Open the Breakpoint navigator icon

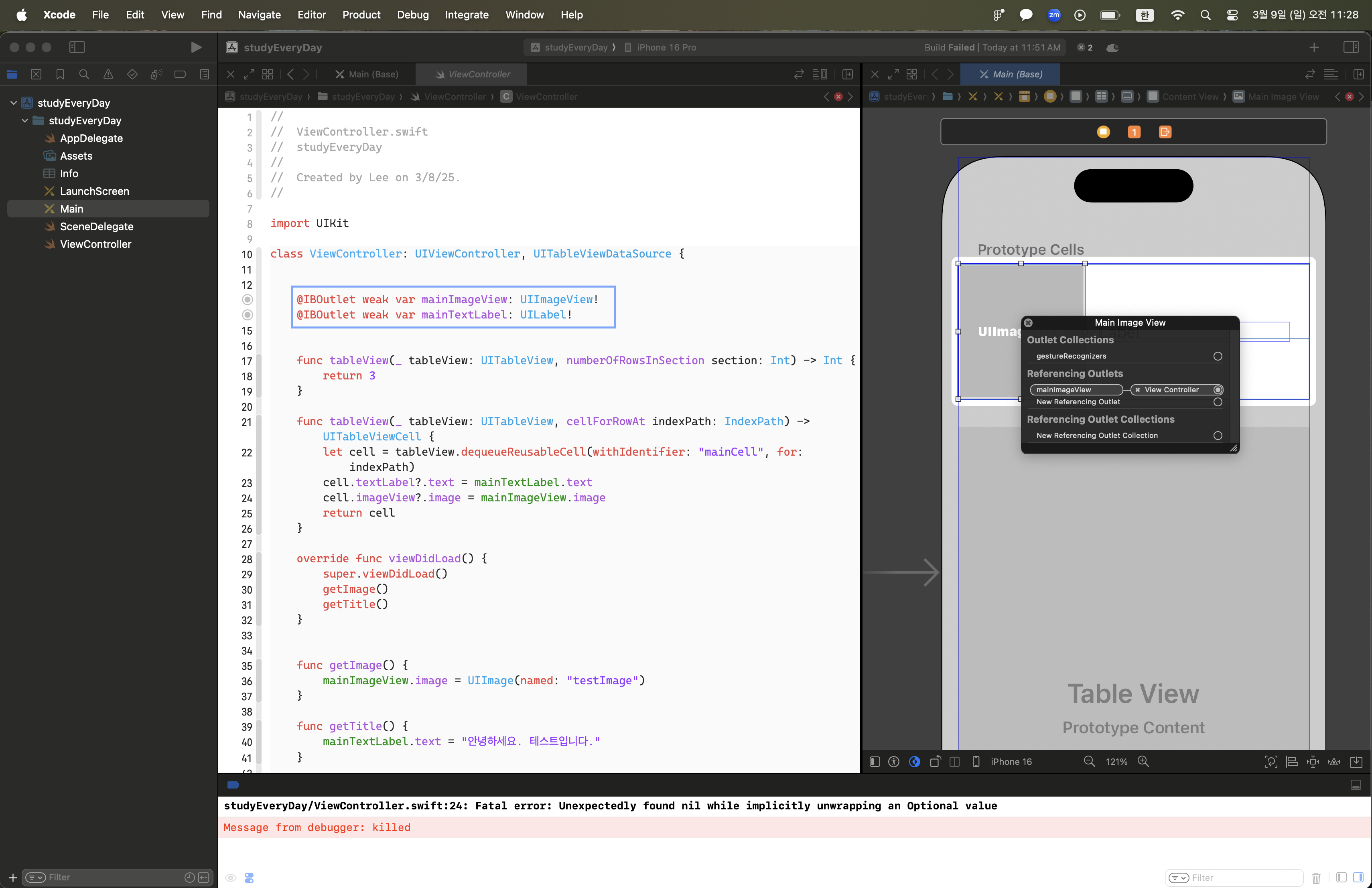pos(180,74)
